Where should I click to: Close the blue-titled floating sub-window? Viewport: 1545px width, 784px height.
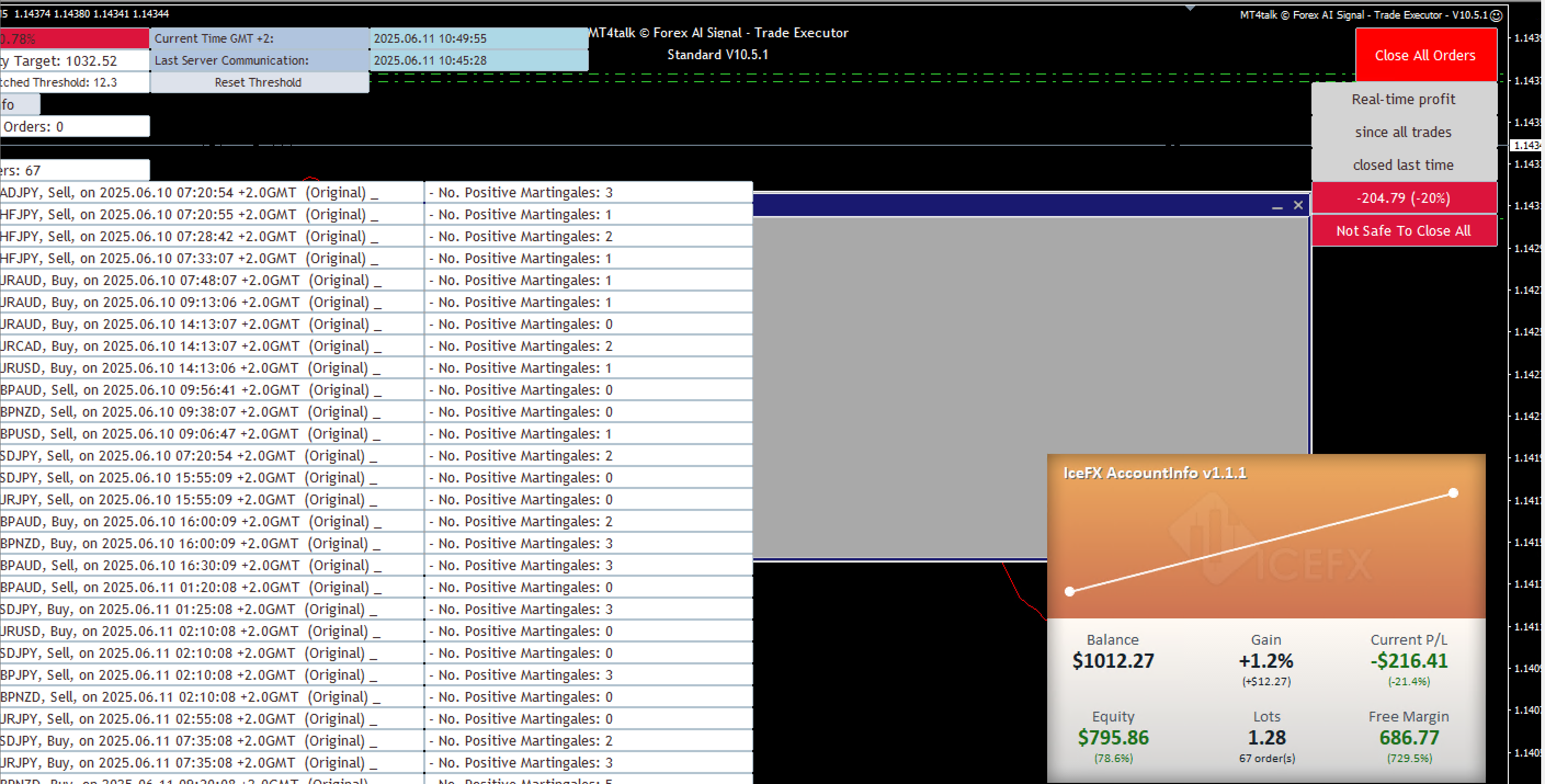(1298, 205)
